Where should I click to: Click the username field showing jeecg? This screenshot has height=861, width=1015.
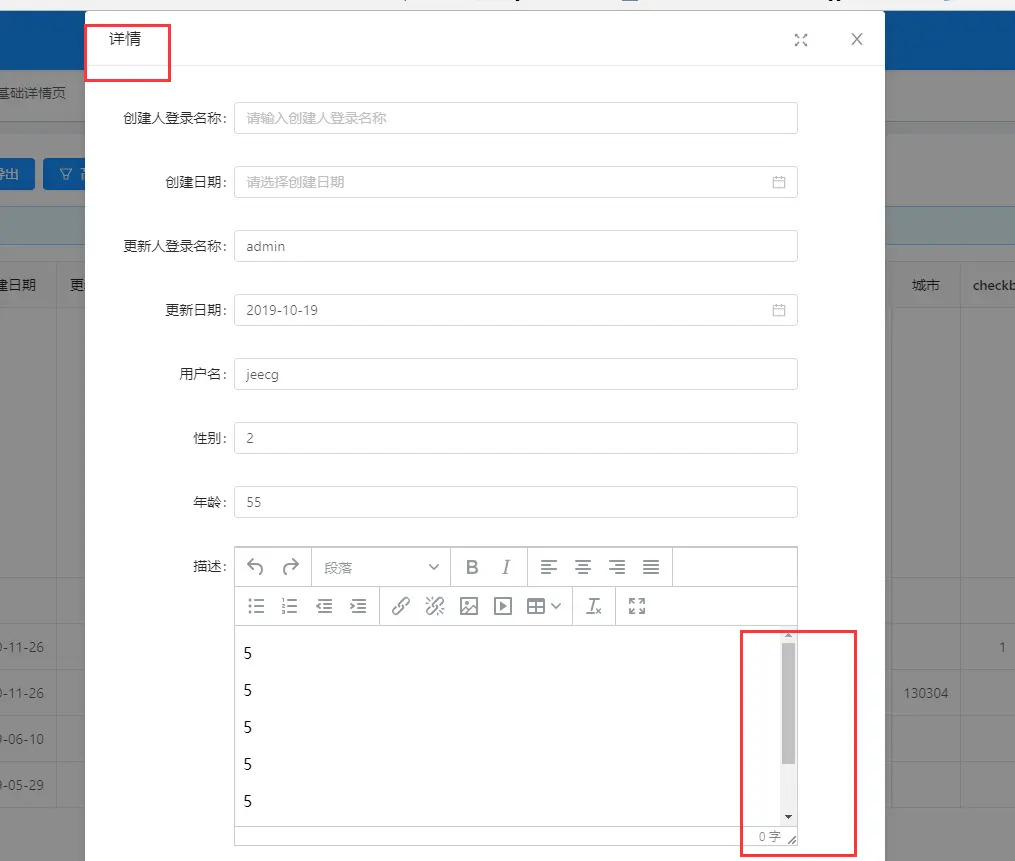[x=515, y=374]
